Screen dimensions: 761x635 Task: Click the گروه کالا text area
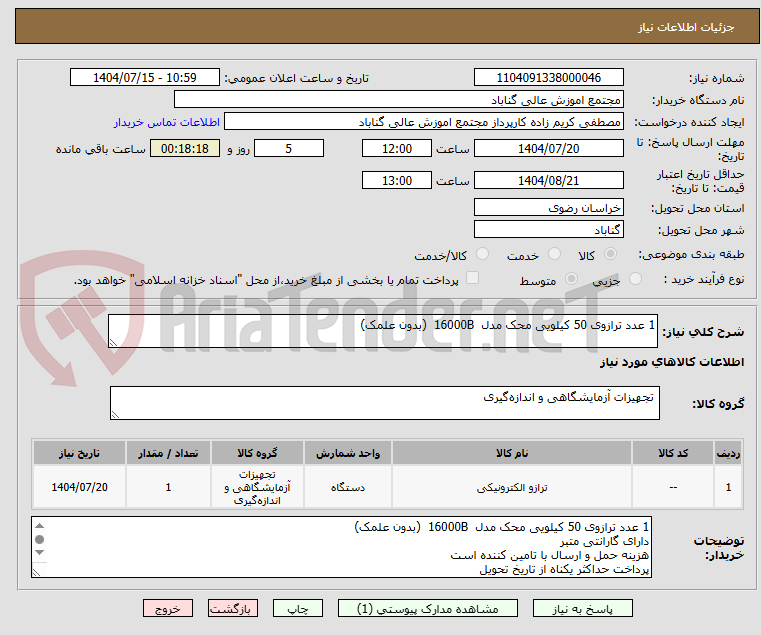(x=385, y=403)
